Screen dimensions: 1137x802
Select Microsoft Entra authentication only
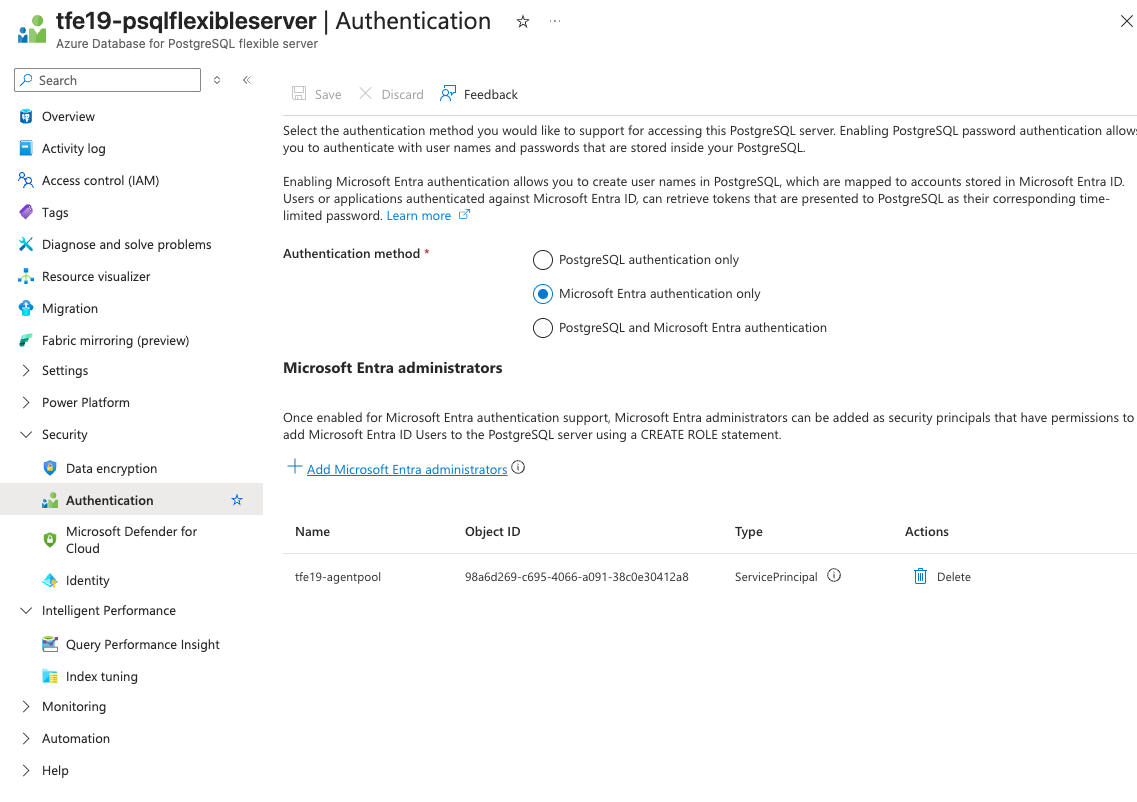click(x=543, y=294)
